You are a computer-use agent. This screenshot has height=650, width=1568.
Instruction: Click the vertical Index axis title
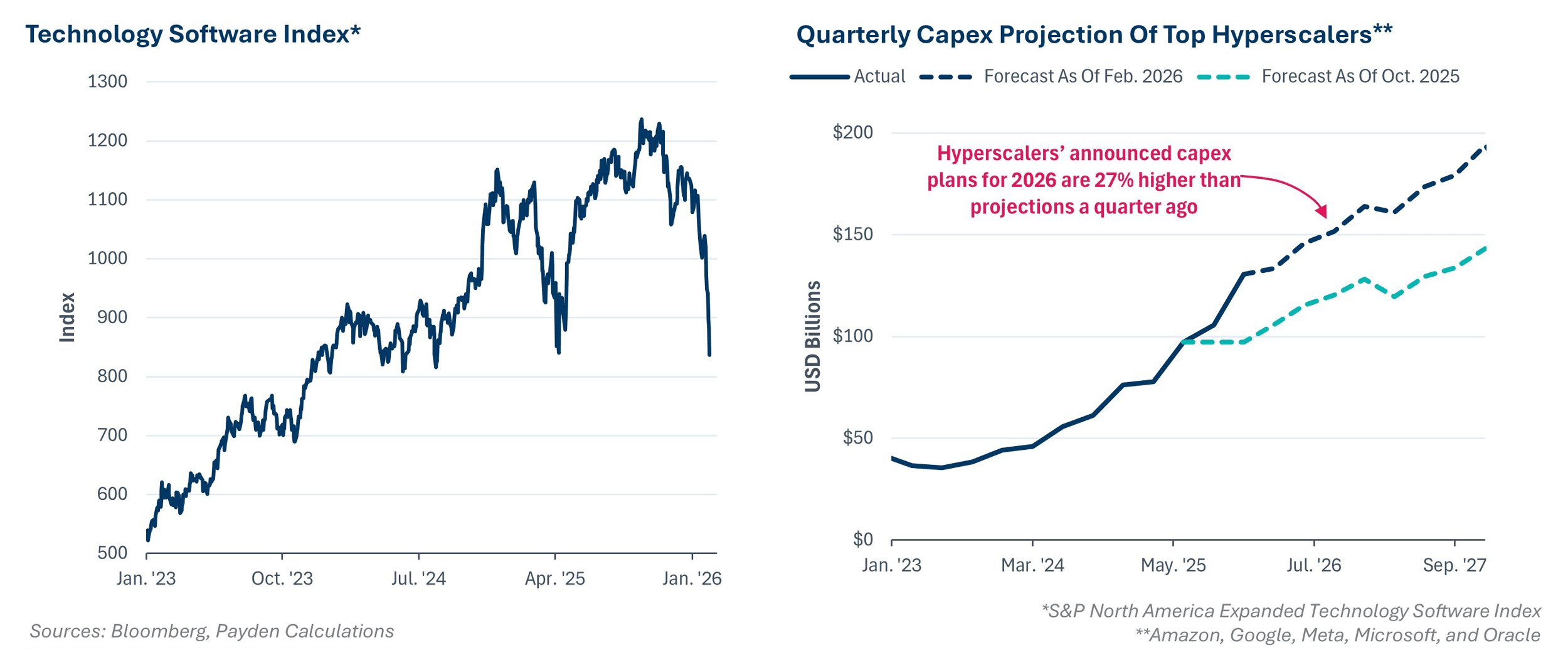click(67, 317)
